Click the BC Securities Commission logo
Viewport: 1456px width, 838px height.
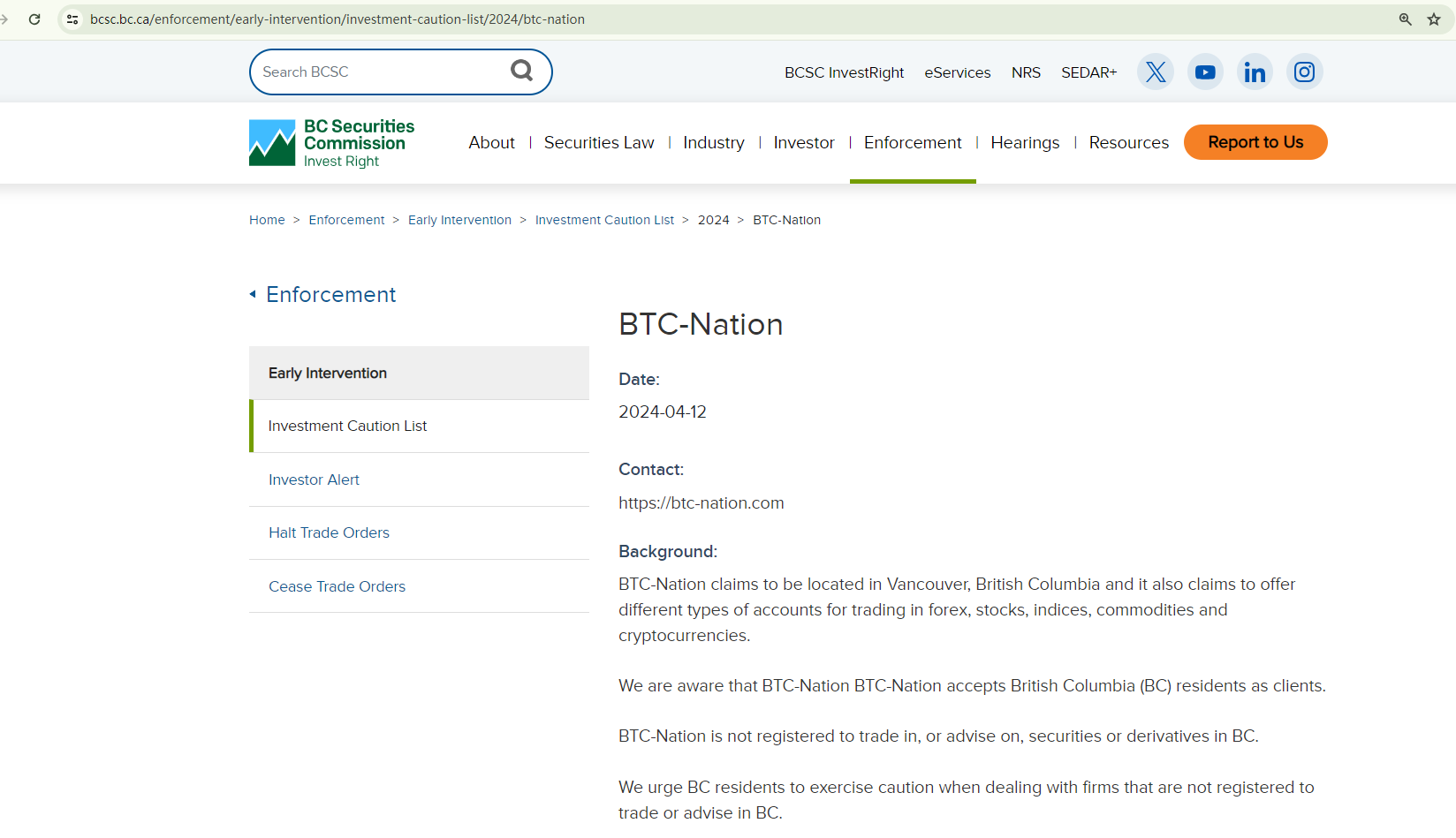pyautogui.click(x=332, y=143)
